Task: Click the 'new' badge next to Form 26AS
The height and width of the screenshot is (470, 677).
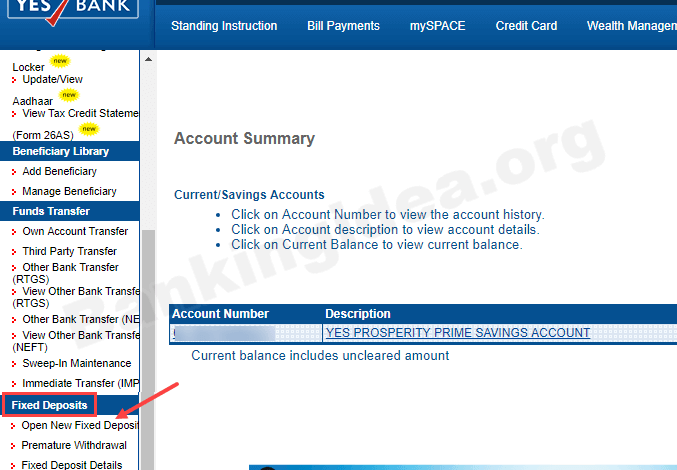Action: [x=89, y=129]
